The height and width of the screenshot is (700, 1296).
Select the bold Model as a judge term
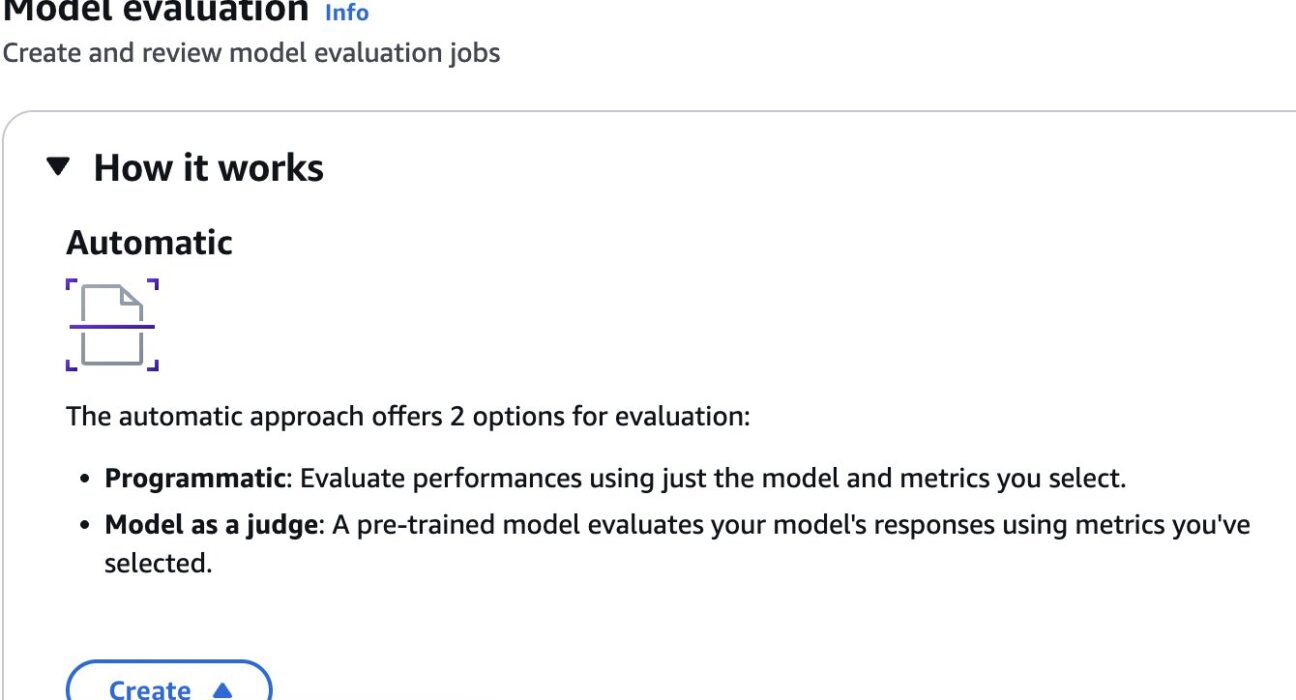pos(211,524)
